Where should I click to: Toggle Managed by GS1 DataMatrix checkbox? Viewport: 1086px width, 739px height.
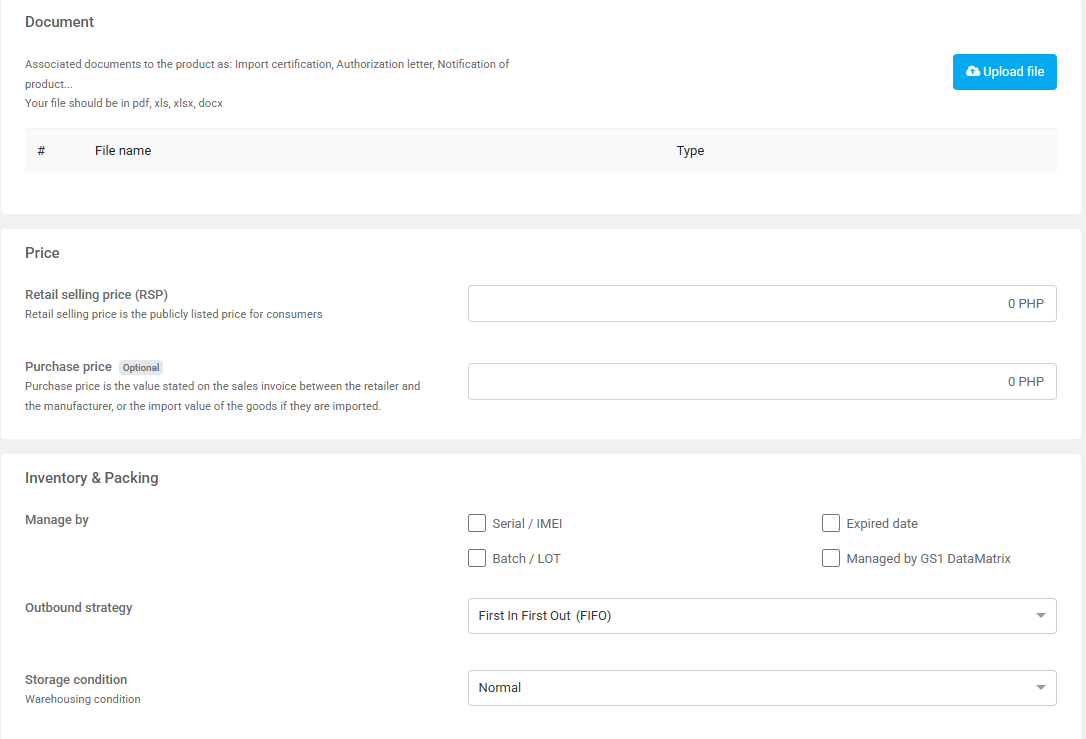coord(831,558)
